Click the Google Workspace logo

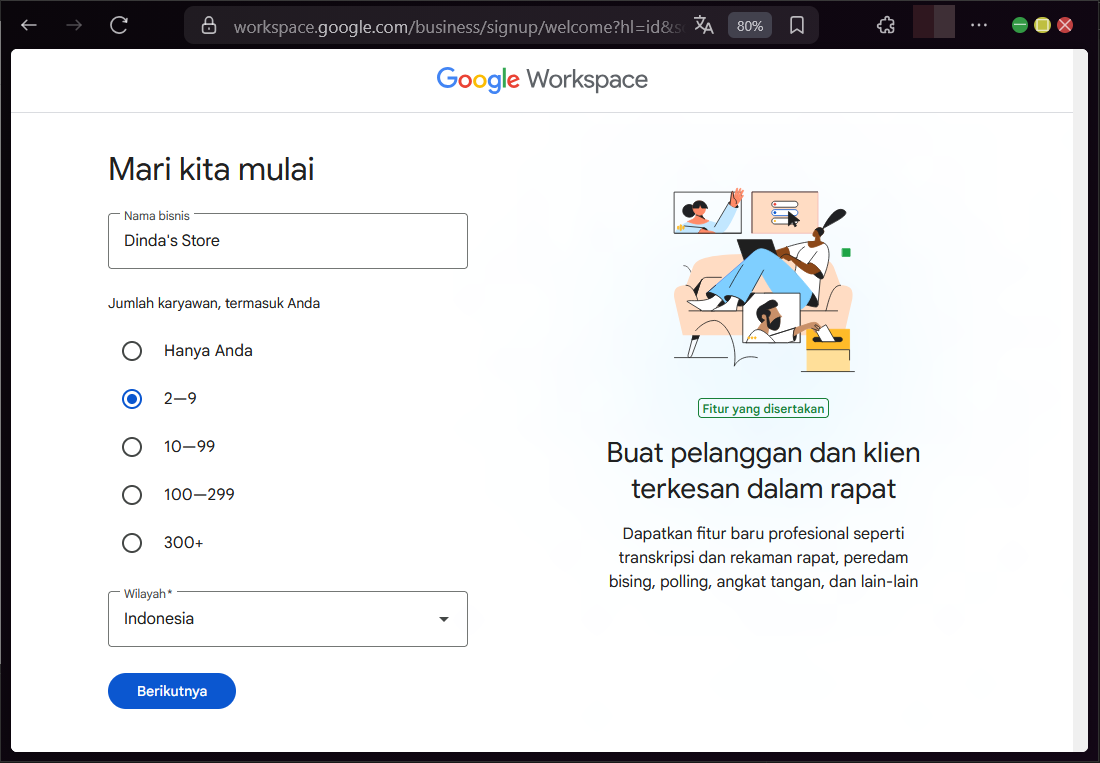pyautogui.click(x=542, y=79)
